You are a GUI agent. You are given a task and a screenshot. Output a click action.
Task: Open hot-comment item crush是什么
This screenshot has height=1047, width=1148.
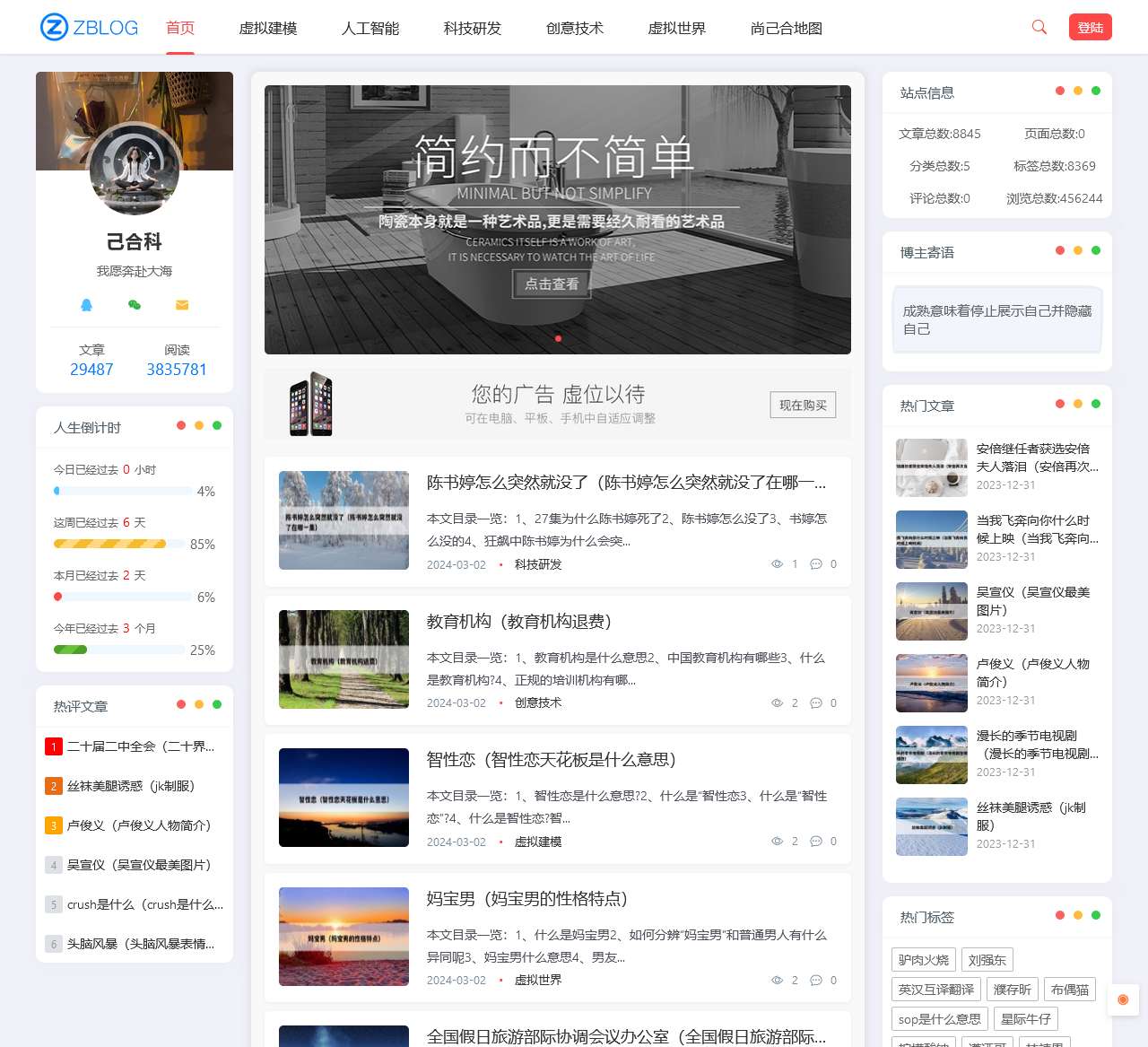pyautogui.click(x=145, y=904)
